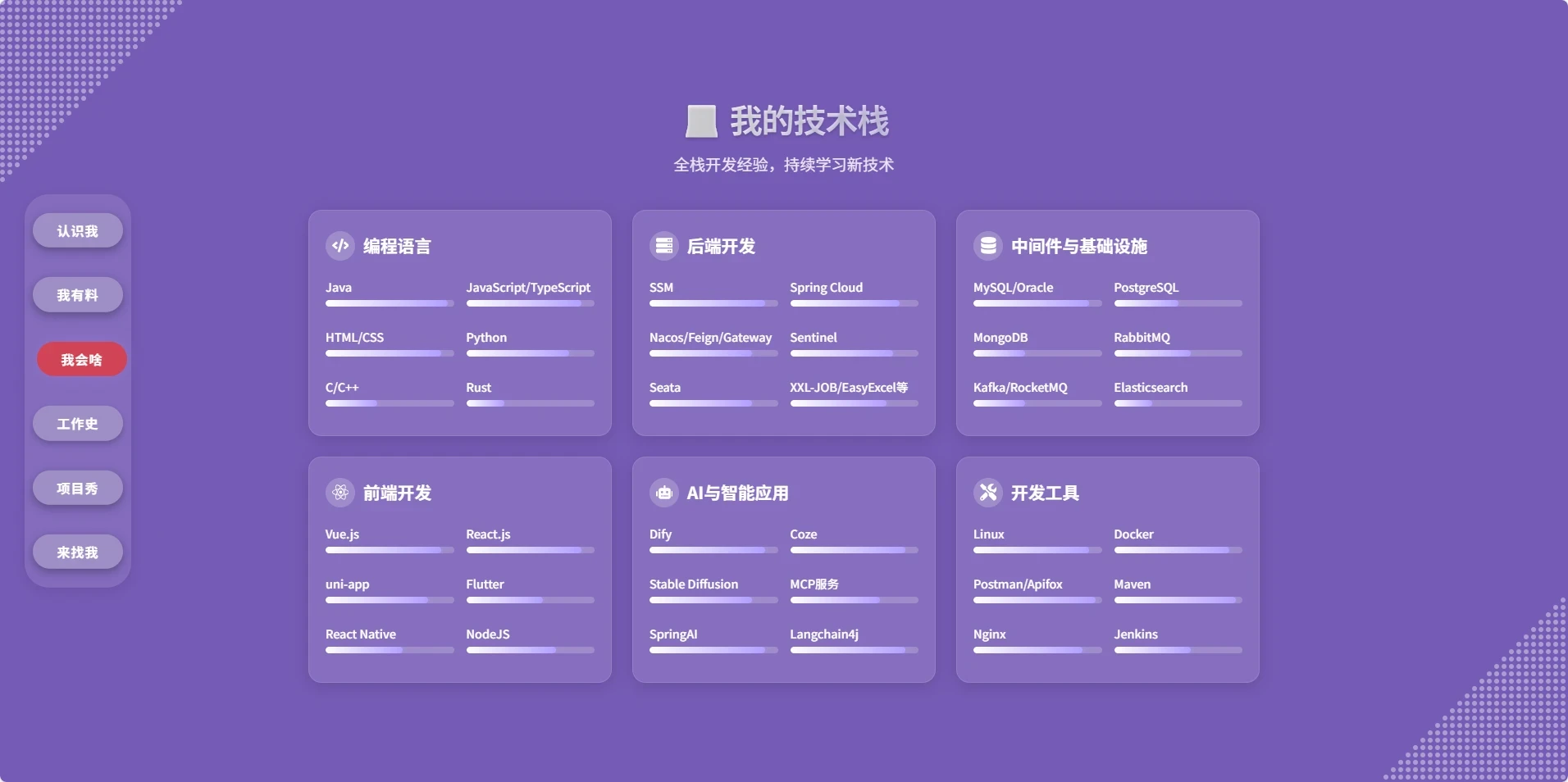The image size is (1568, 782).
Task: Jump to the 工作史 section
Action: point(78,424)
